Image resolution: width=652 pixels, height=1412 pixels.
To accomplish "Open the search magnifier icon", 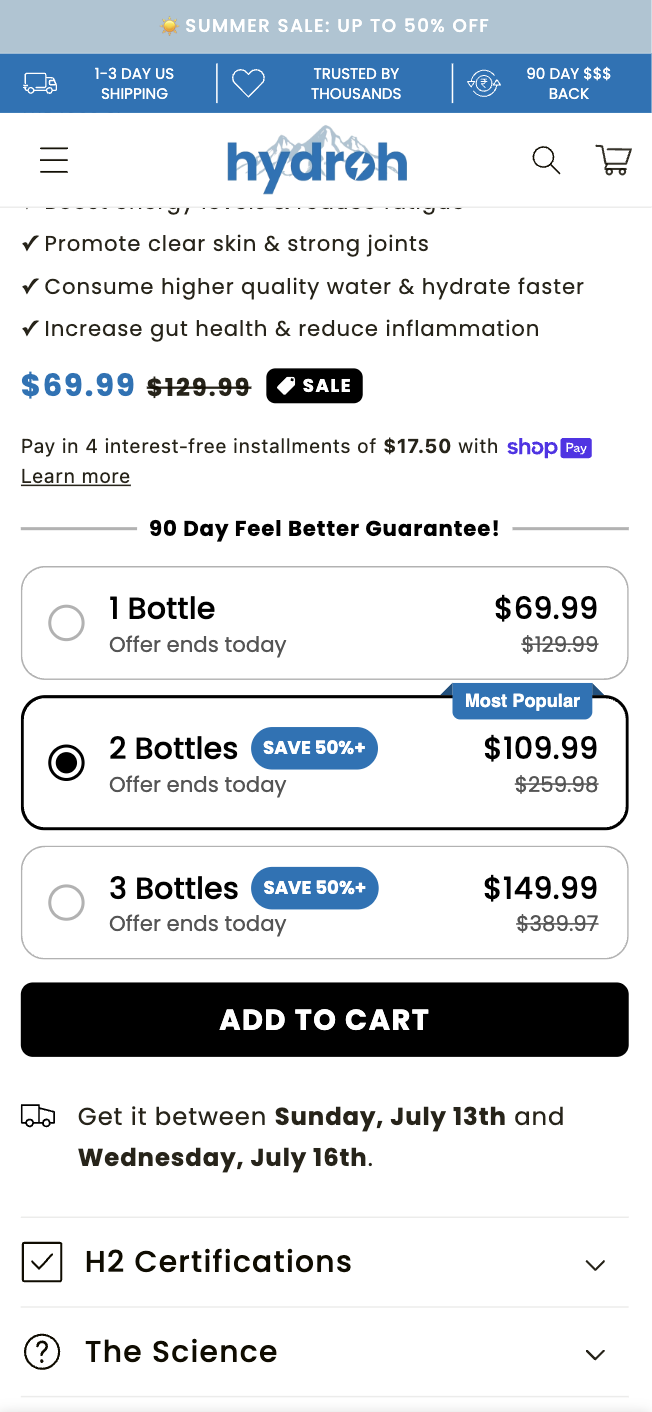I will click(x=546, y=160).
